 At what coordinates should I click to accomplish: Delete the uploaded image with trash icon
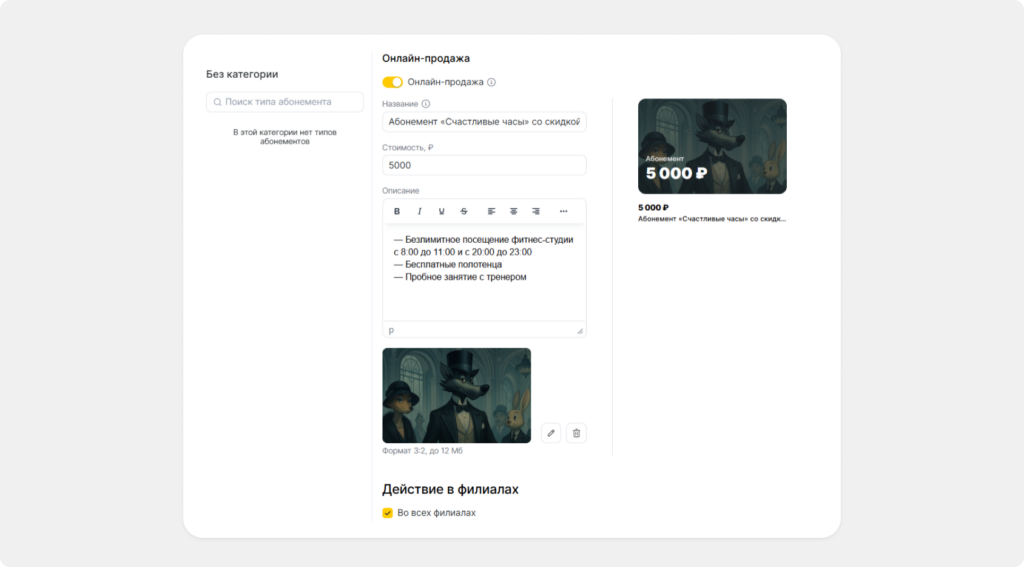(576, 433)
